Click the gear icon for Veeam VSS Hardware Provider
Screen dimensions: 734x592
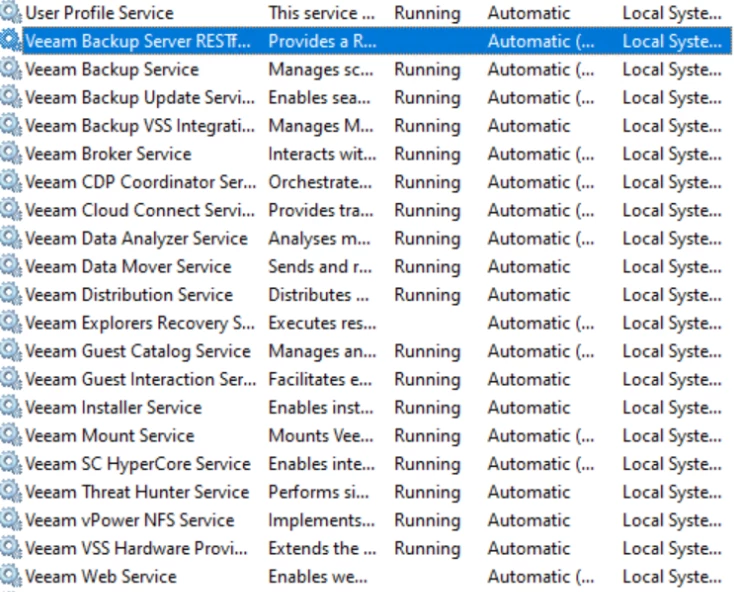click(10, 548)
